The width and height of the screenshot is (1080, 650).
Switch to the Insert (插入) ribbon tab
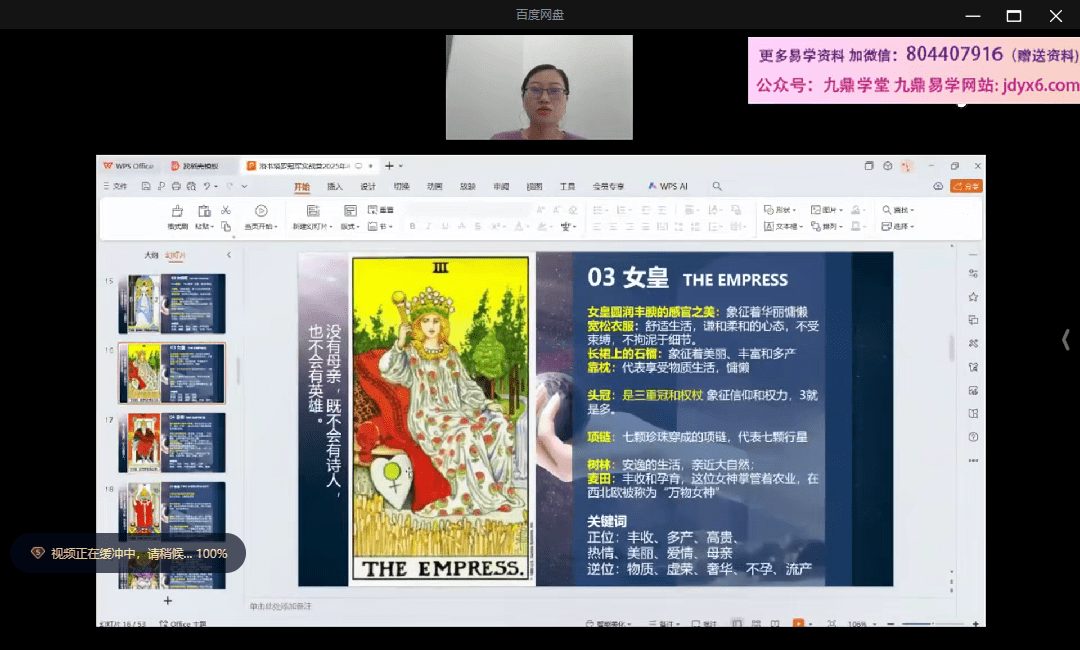click(x=335, y=186)
